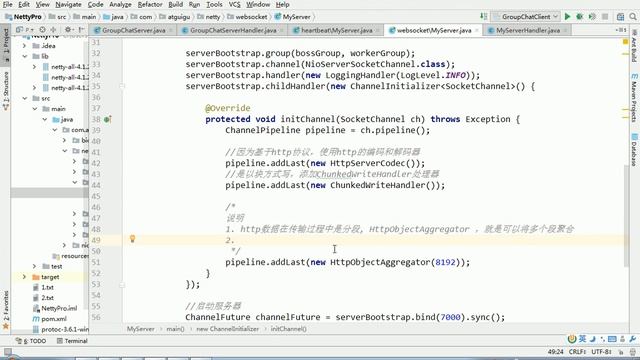Viewport: 640px width, 360px height.
Task: Click the tool windows quick access icon bottom-left
Action: coord(8,352)
